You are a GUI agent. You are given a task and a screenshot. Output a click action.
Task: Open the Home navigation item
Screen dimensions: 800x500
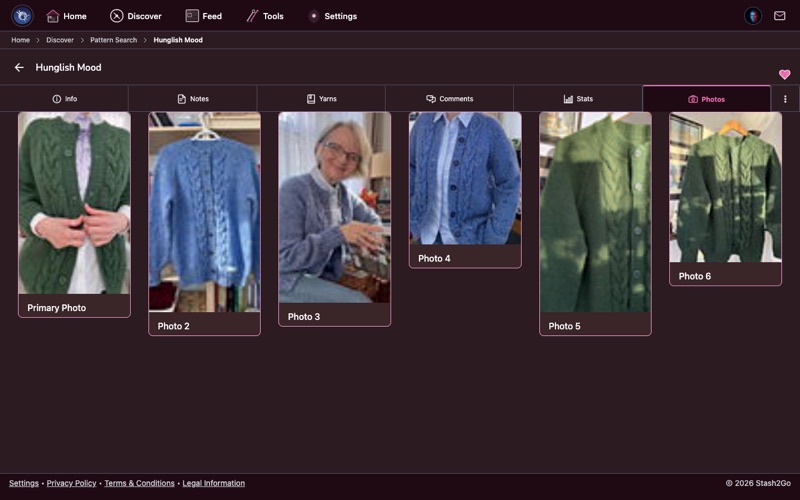(x=66, y=16)
